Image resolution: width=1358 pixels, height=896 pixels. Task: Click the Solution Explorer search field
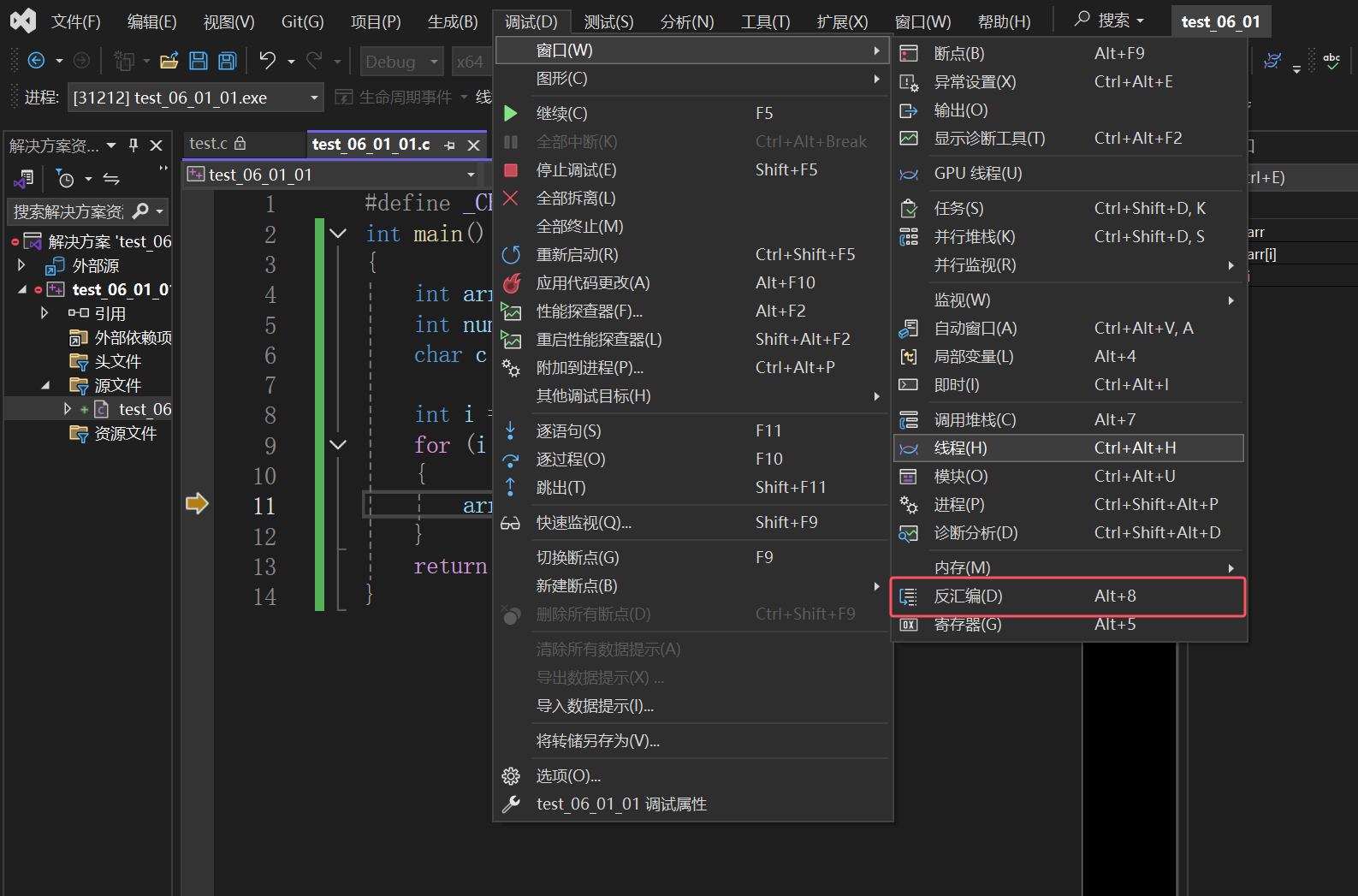[68, 211]
